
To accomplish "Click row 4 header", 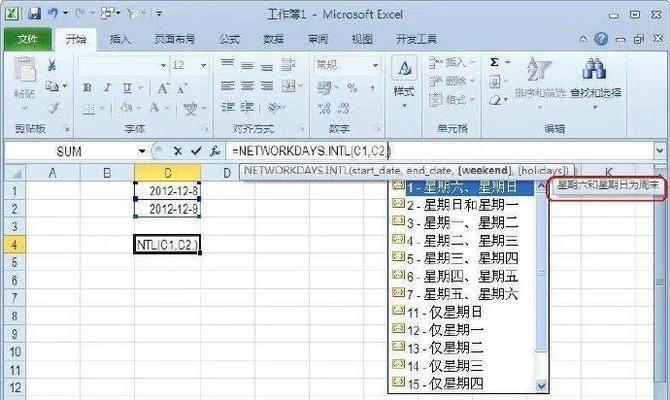I will (x=14, y=244).
